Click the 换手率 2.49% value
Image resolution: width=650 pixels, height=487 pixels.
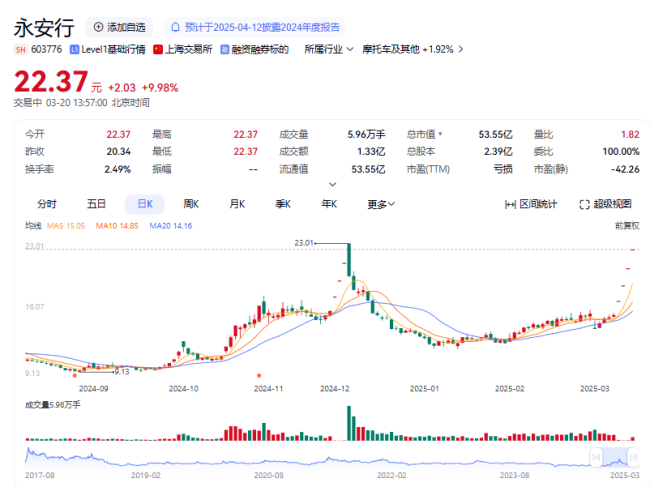point(117,169)
